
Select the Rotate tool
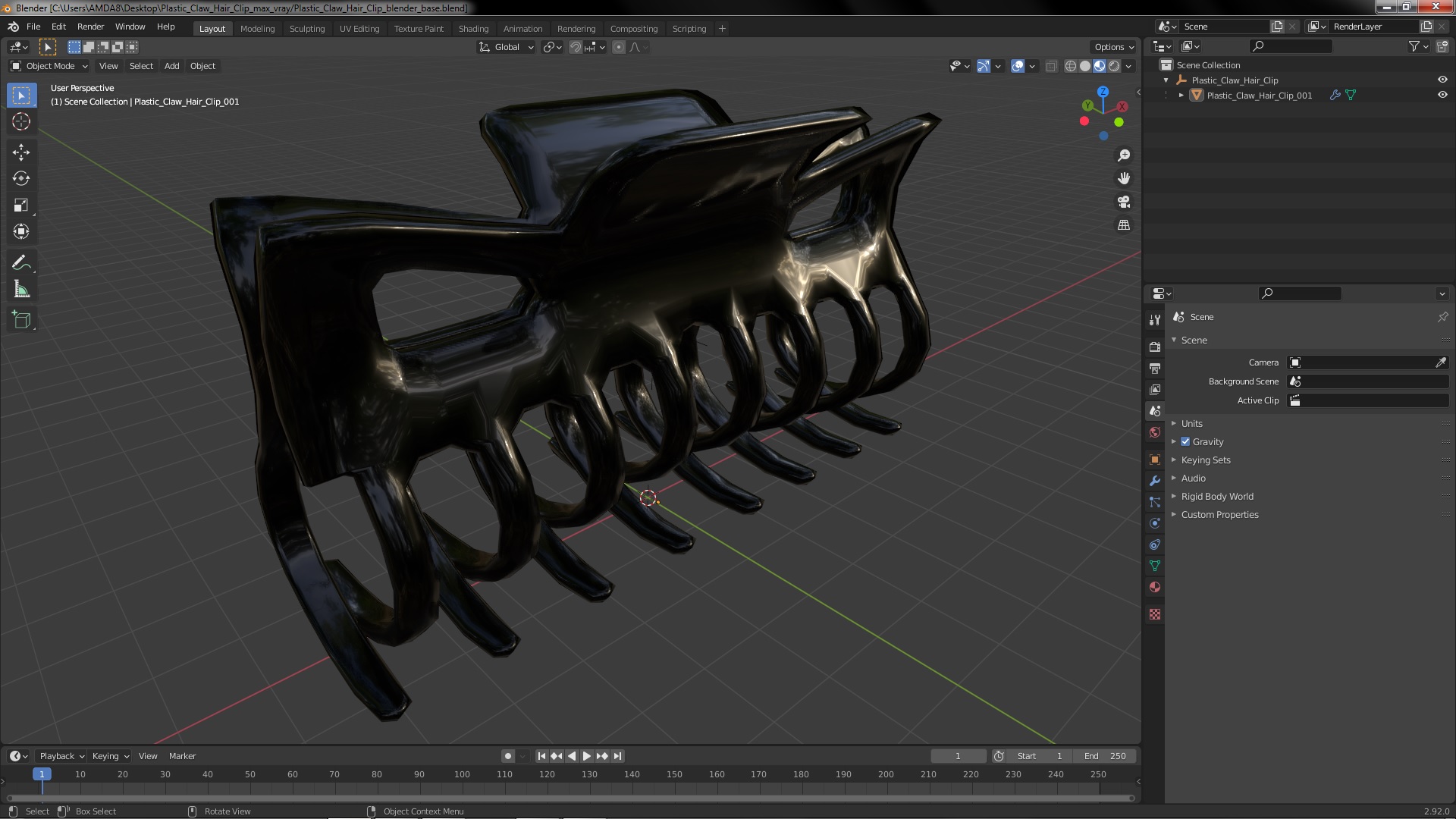tap(21, 179)
